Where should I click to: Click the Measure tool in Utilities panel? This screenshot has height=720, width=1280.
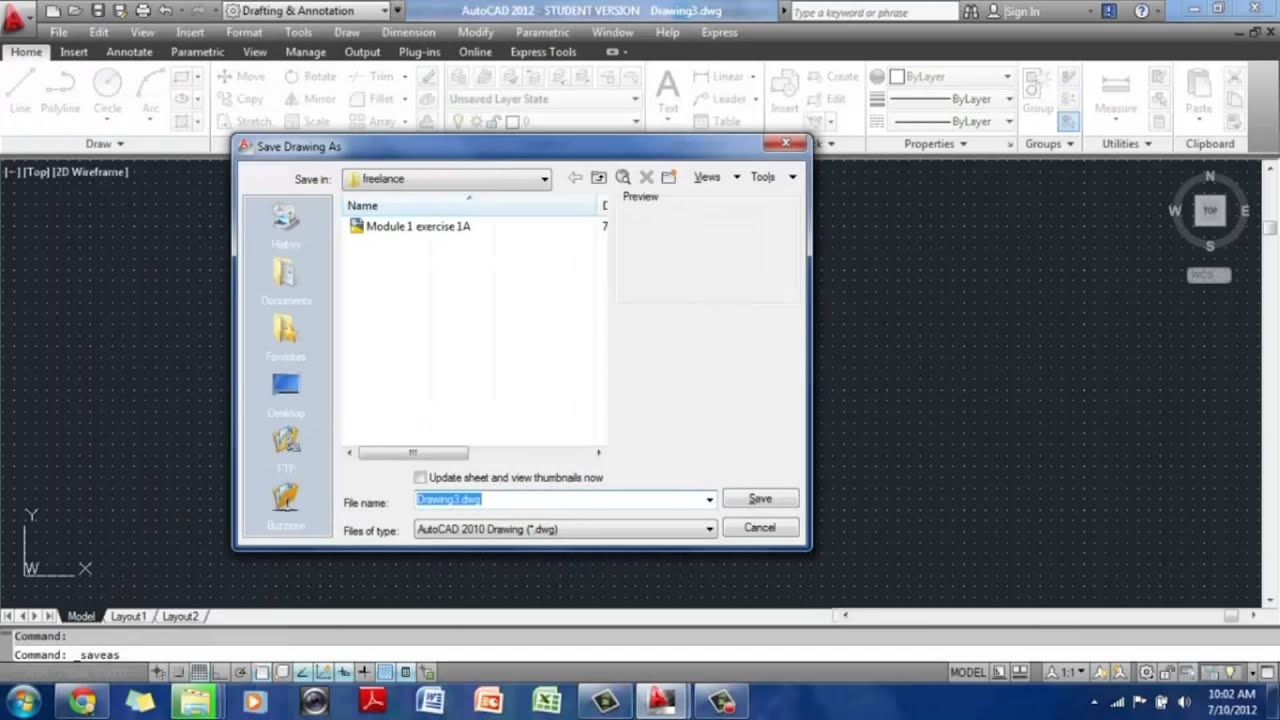coord(1115,92)
